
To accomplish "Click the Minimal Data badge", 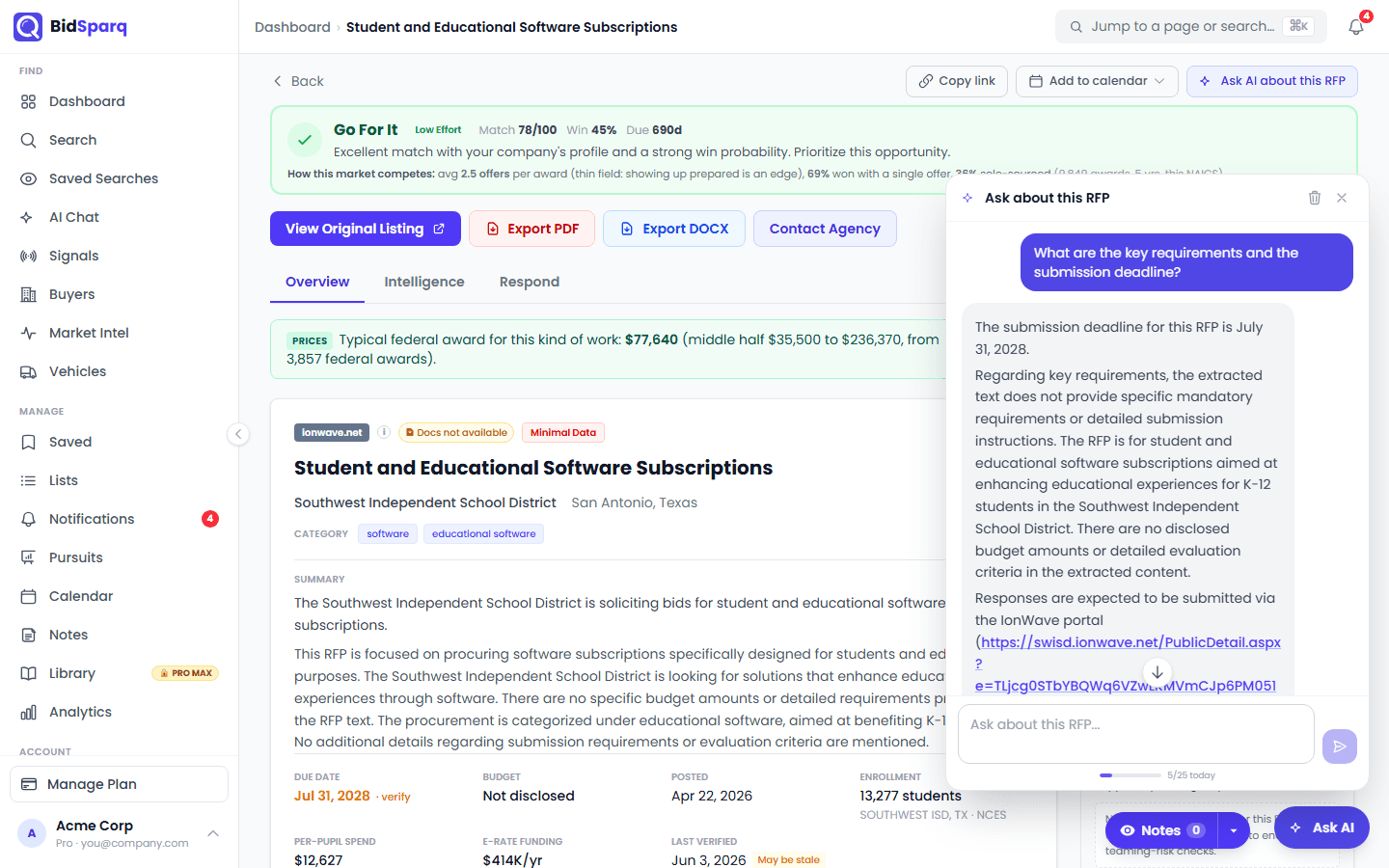I will 563,432.
